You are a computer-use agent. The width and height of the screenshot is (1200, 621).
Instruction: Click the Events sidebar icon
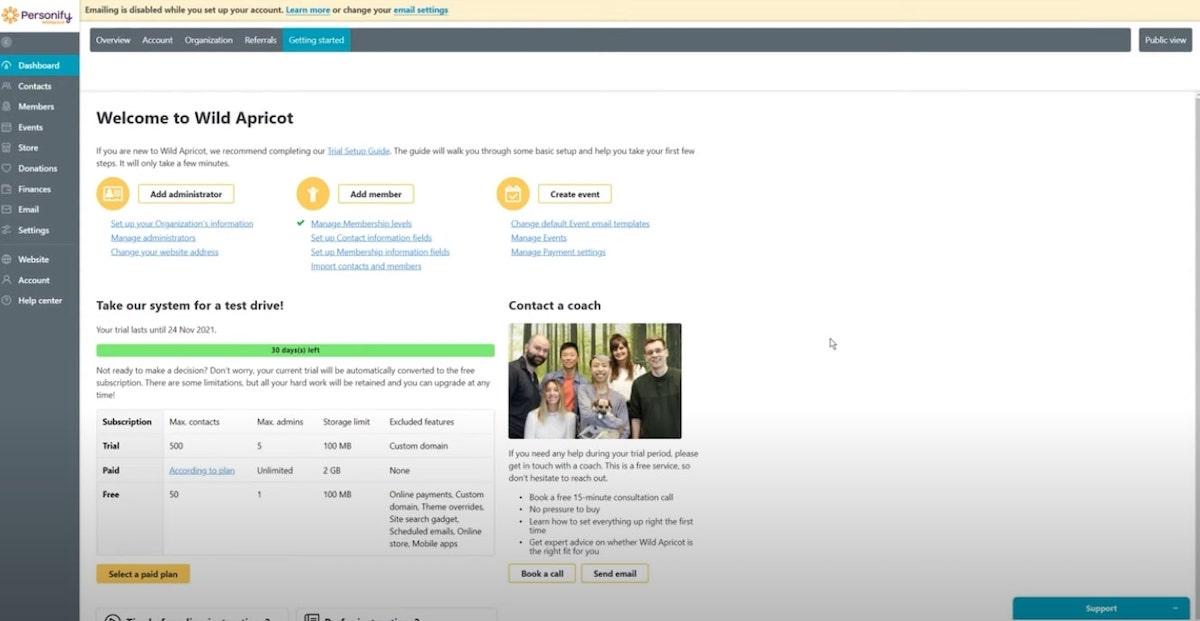pos(7,127)
